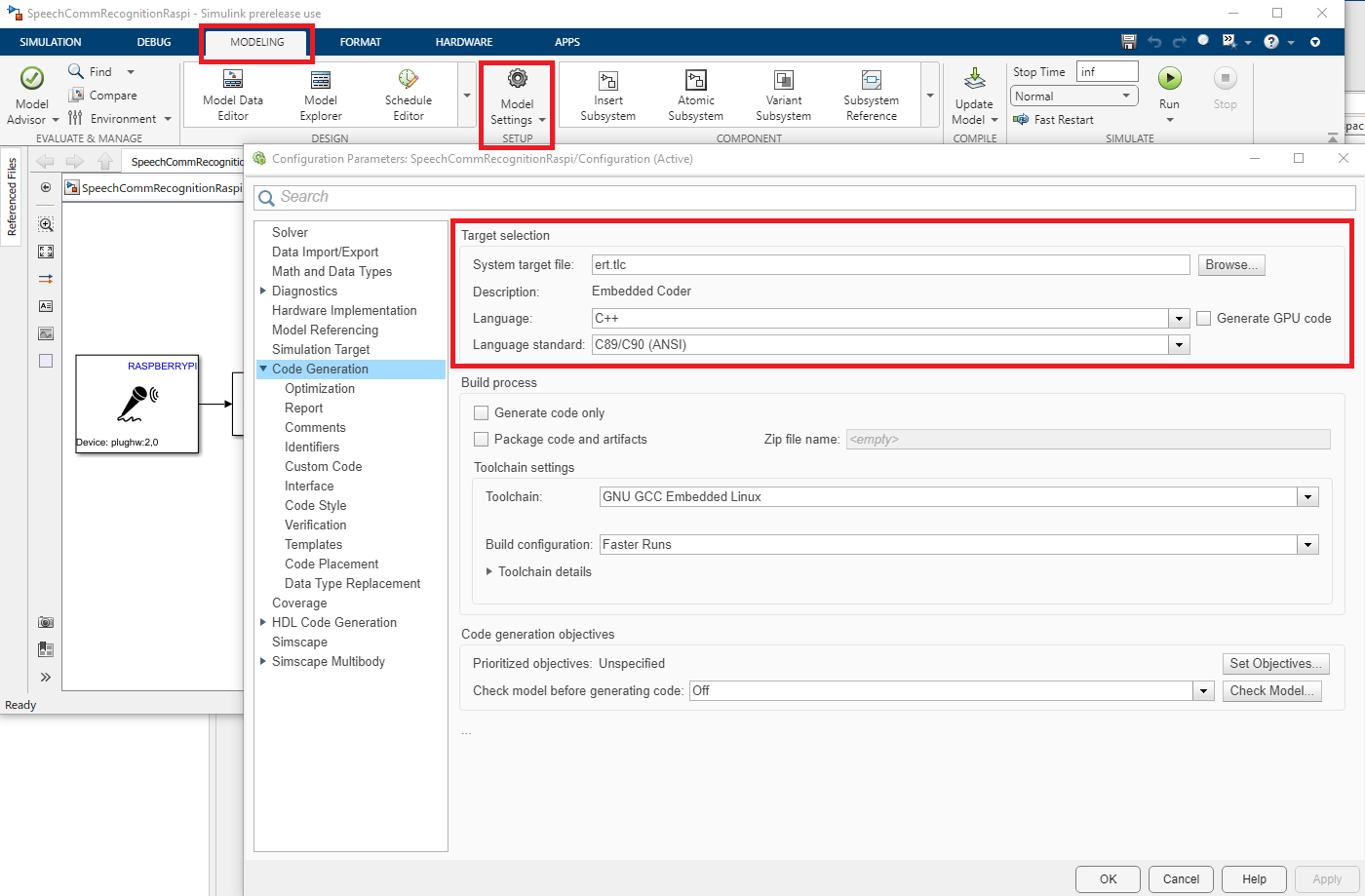Add an Atomic Subsystem
The height and width of the screenshot is (896, 1365).
pos(695,95)
